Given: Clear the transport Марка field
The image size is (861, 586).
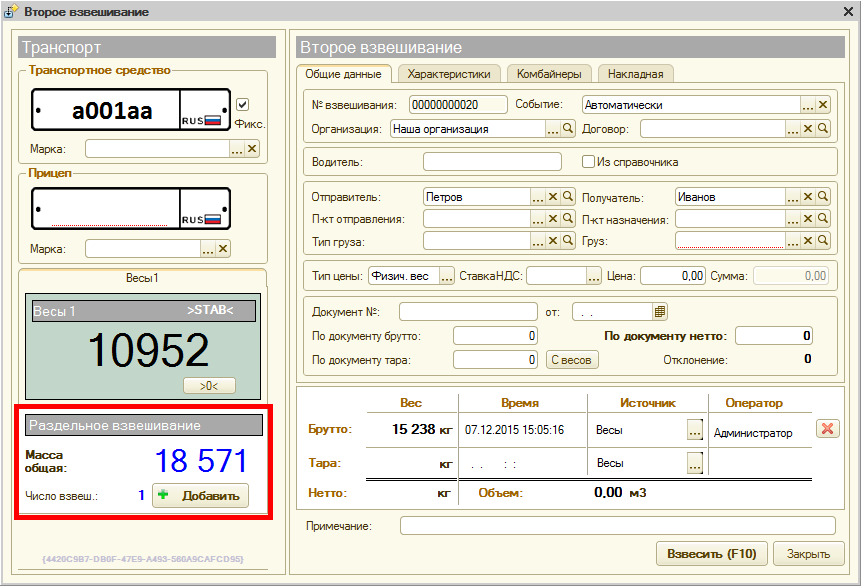Looking at the screenshot, I should [252, 149].
